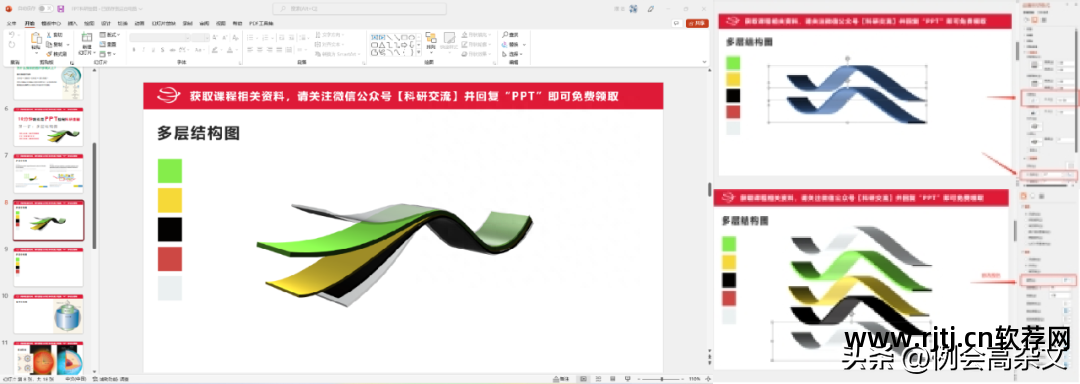Click the bullet list icon

[x=251, y=38]
